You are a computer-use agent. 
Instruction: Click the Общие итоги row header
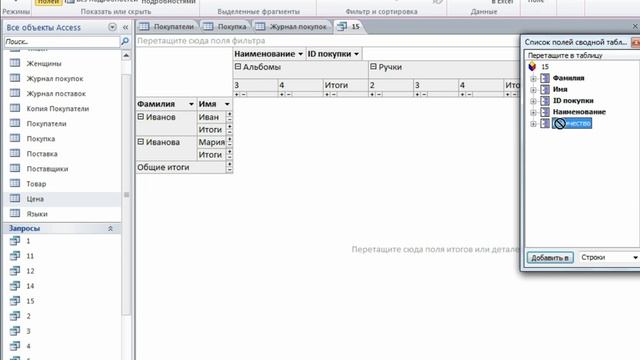(x=181, y=167)
